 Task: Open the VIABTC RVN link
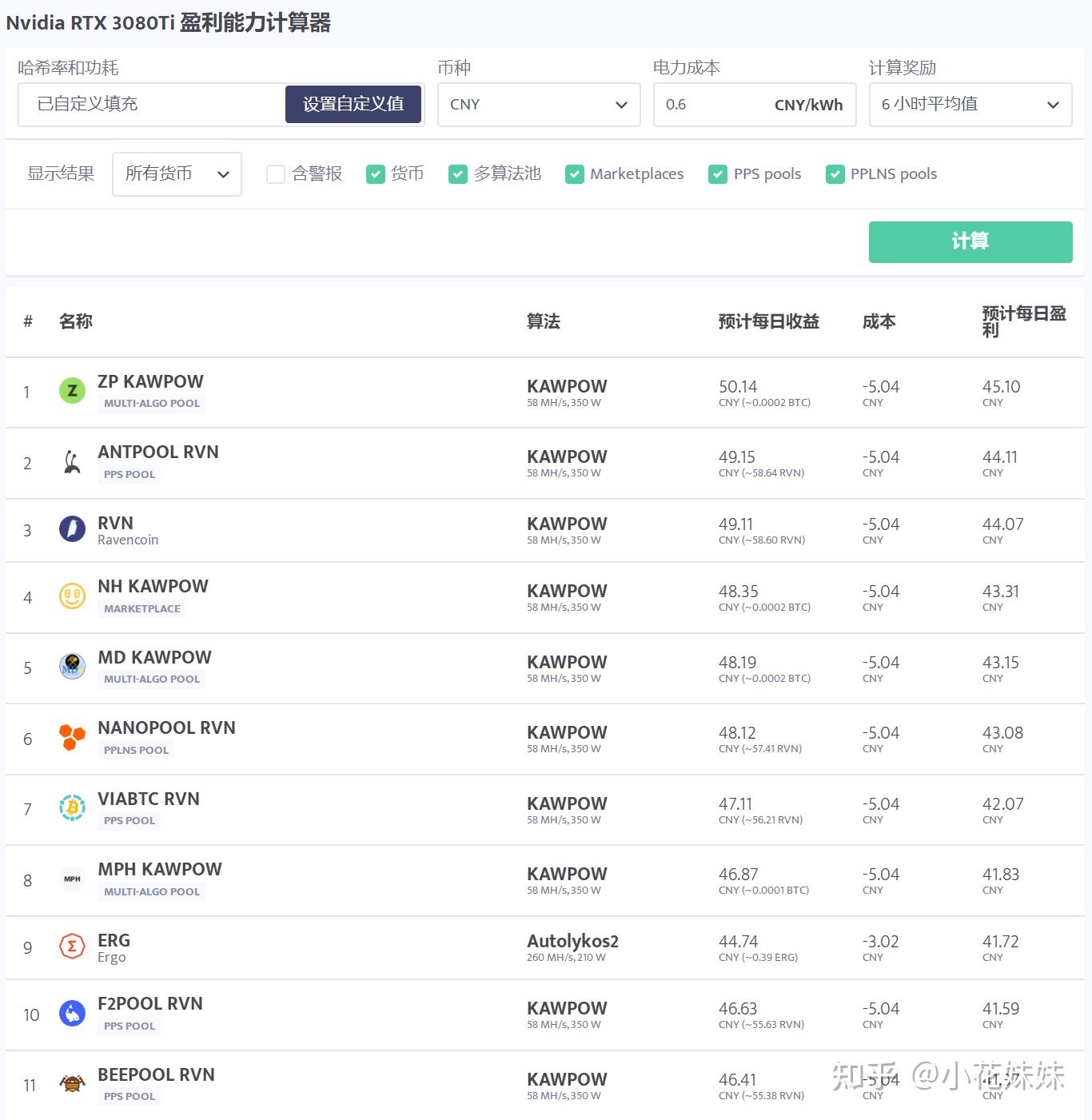(149, 799)
